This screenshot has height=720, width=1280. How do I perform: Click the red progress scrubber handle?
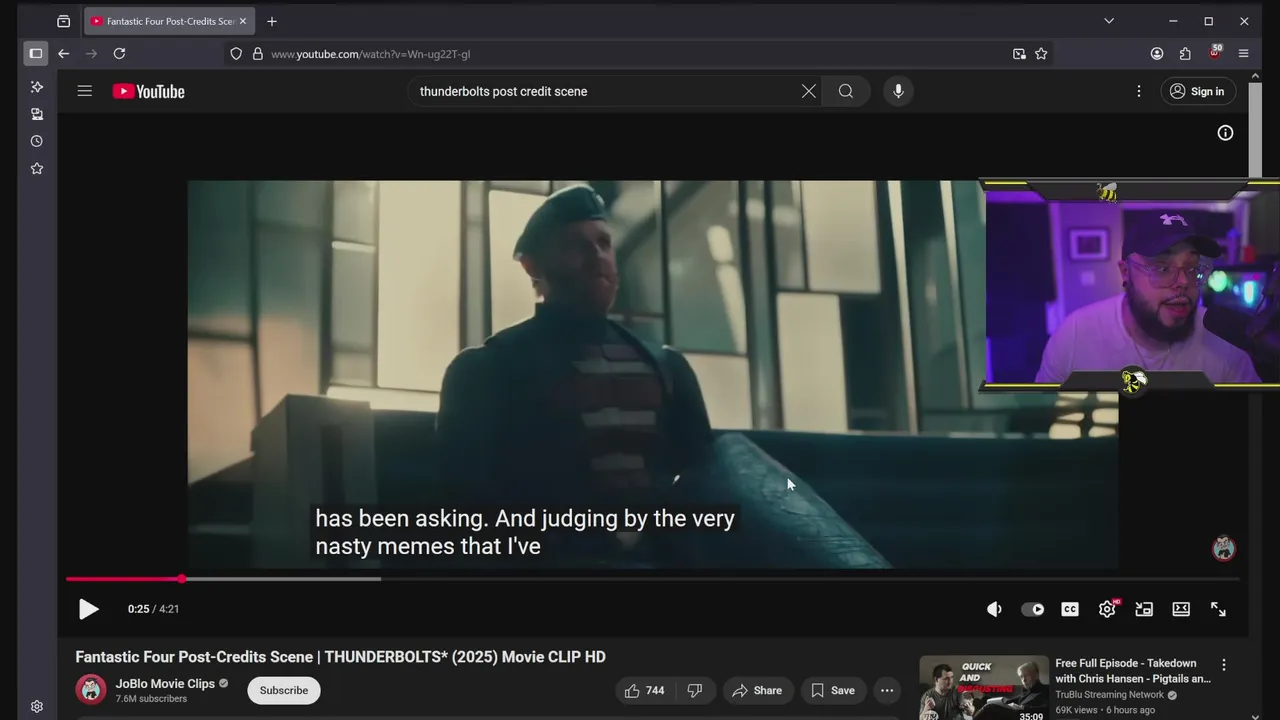pyautogui.click(x=181, y=579)
